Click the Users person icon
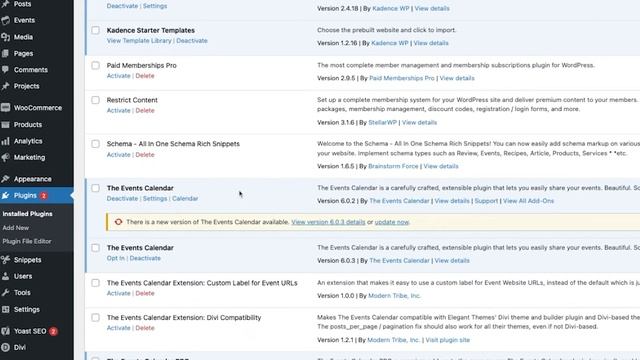640x360 pixels. (x=5, y=276)
